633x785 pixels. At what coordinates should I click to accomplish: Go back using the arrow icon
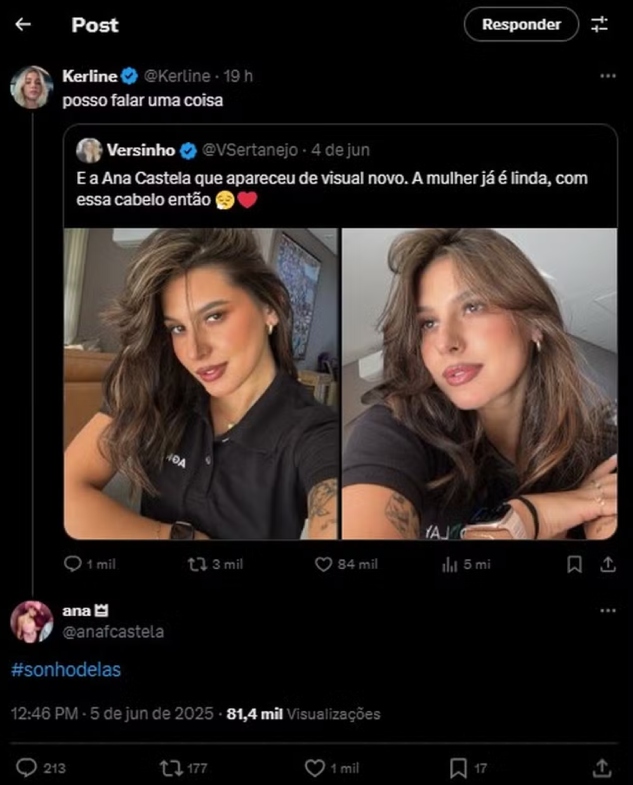(x=23, y=25)
